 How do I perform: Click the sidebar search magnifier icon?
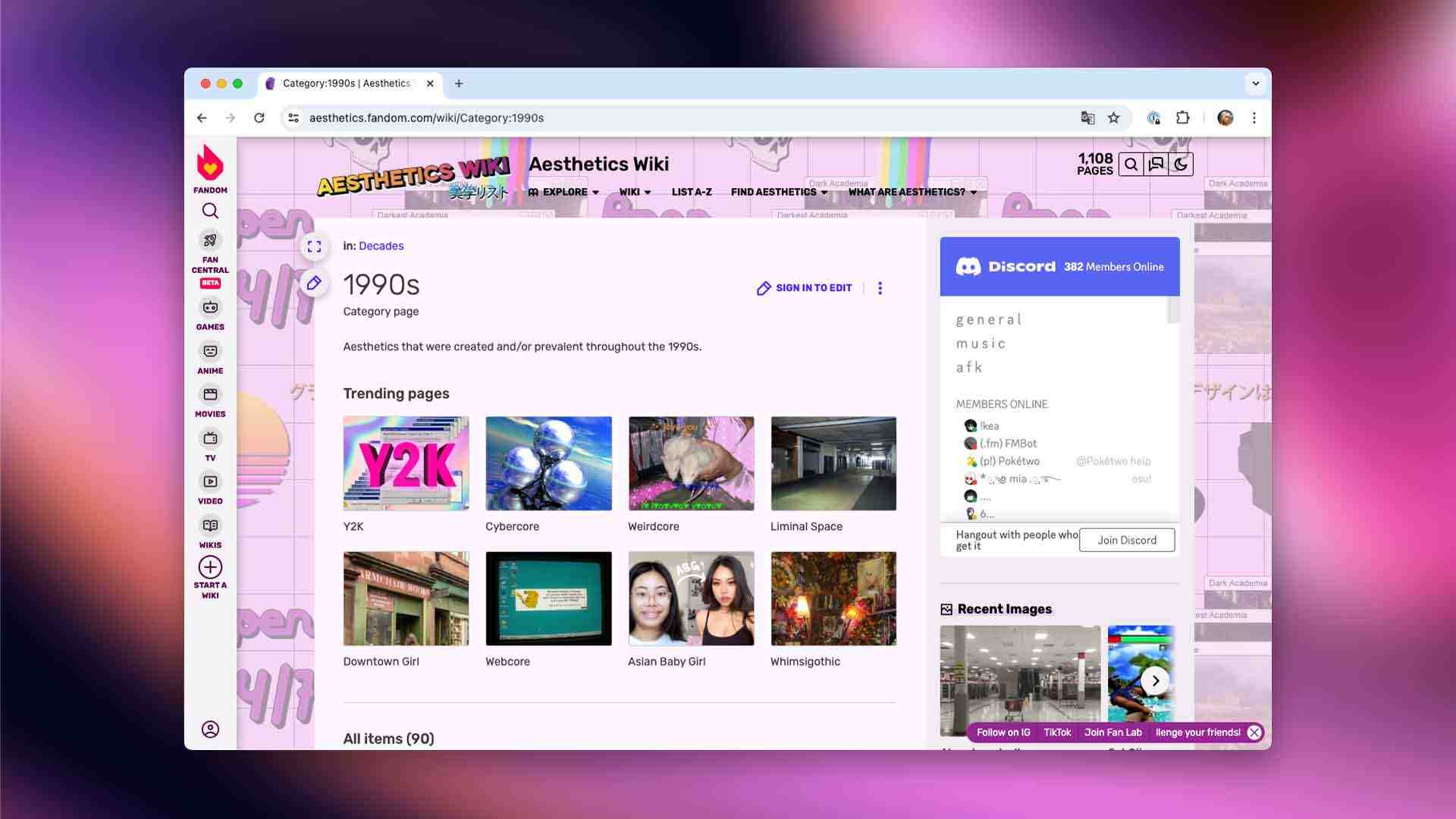210,211
